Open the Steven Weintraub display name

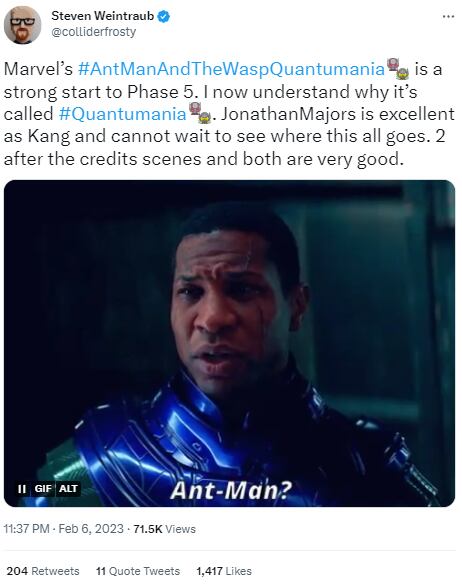(102, 16)
